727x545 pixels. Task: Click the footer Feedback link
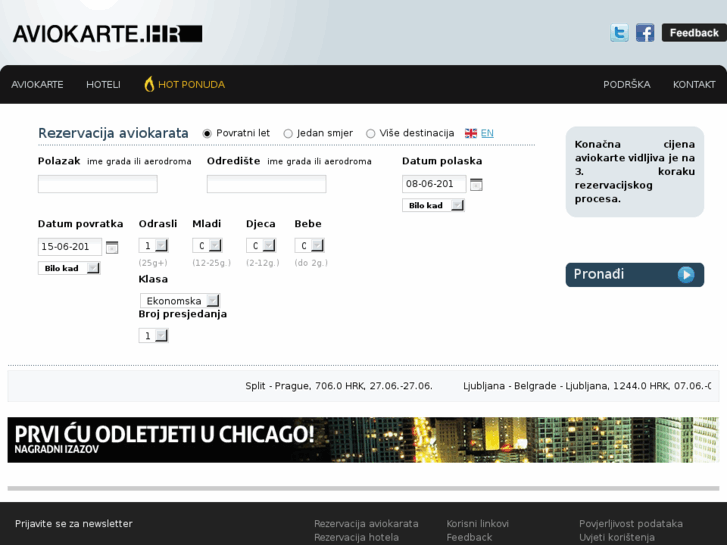point(469,538)
